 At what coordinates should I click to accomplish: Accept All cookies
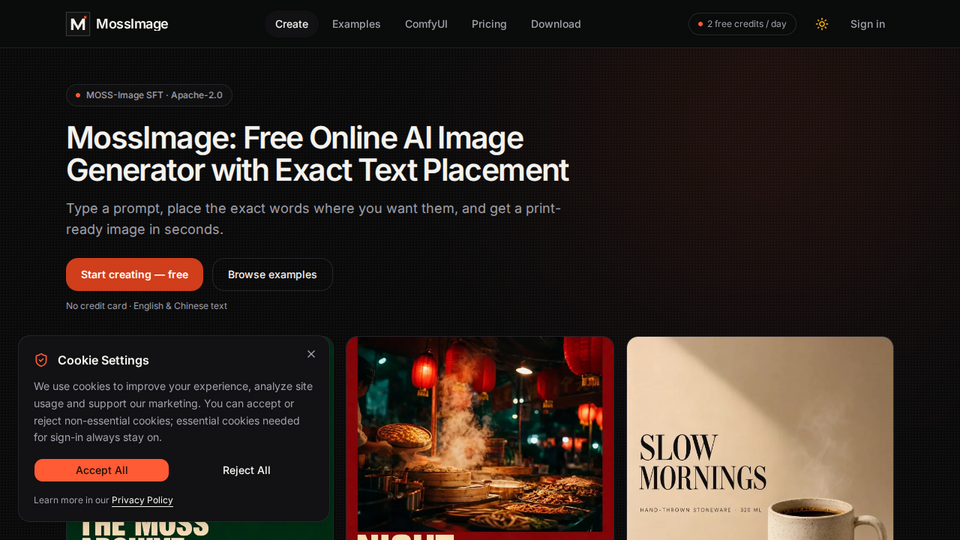click(x=102, y=470)
